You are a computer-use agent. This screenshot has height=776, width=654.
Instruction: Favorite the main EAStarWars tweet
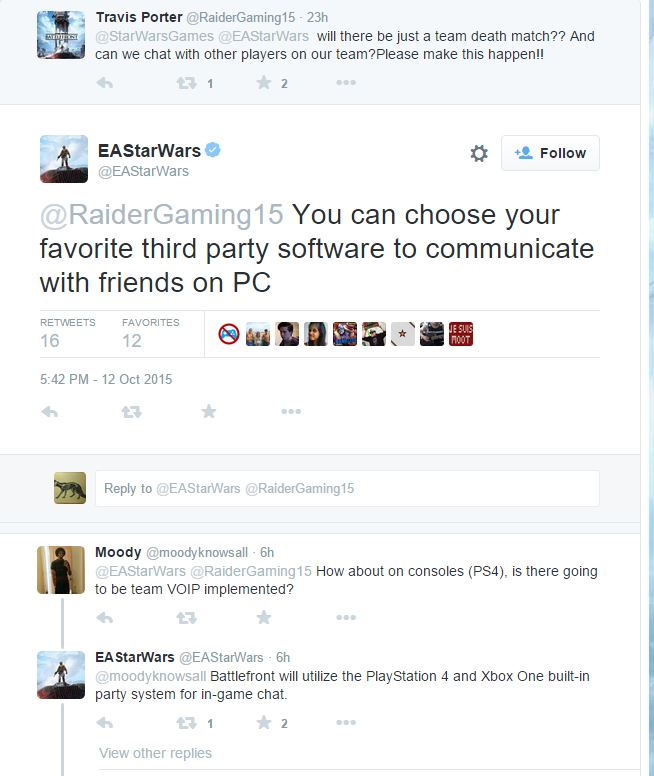point(209,411)
